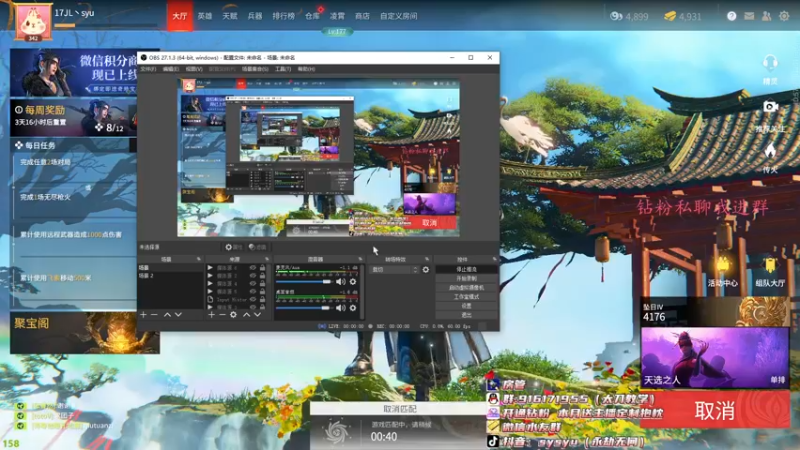Pop out the 转场特效 dock via its header icon
The height and width of the screenshot is (450, 800).
click(427, 259)
